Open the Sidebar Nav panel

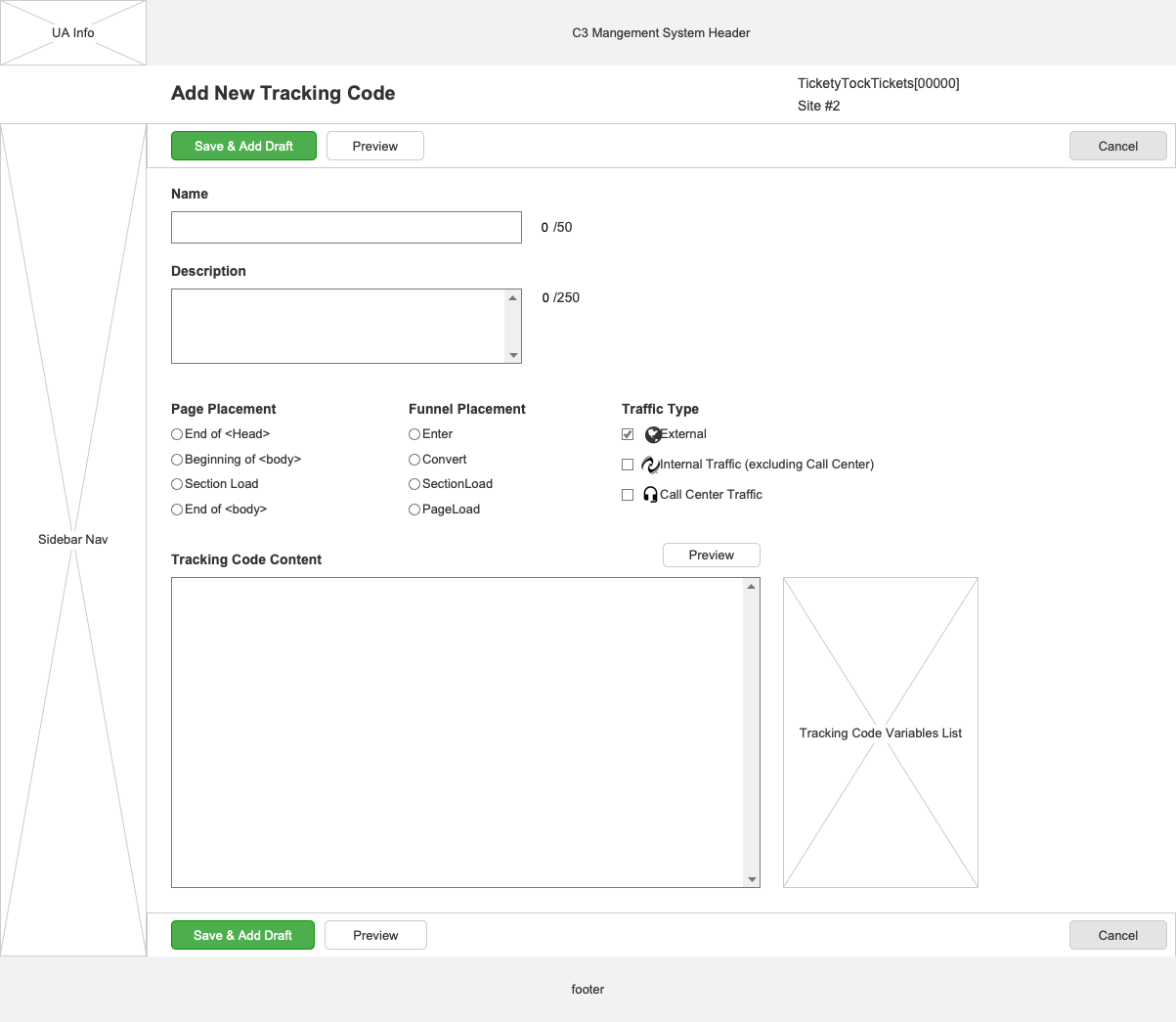[x=73, y=539]
